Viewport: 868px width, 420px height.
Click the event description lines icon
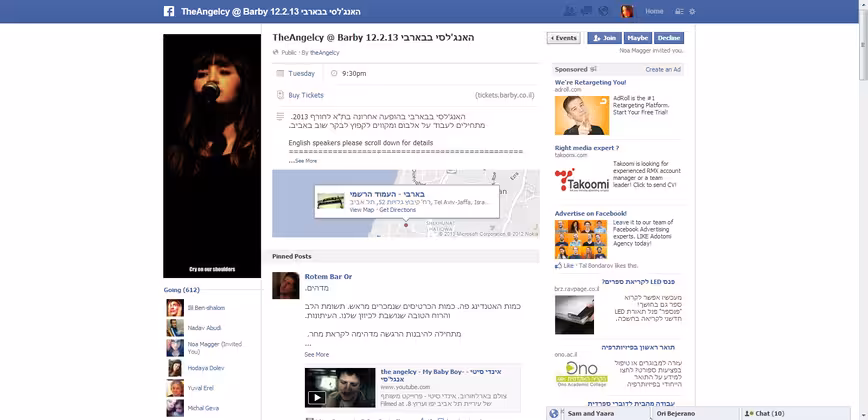coord(280,117)
